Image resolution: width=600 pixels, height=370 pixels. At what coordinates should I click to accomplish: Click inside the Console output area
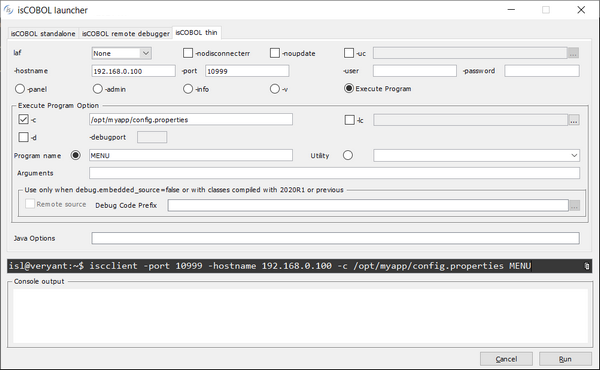point(300,316)
